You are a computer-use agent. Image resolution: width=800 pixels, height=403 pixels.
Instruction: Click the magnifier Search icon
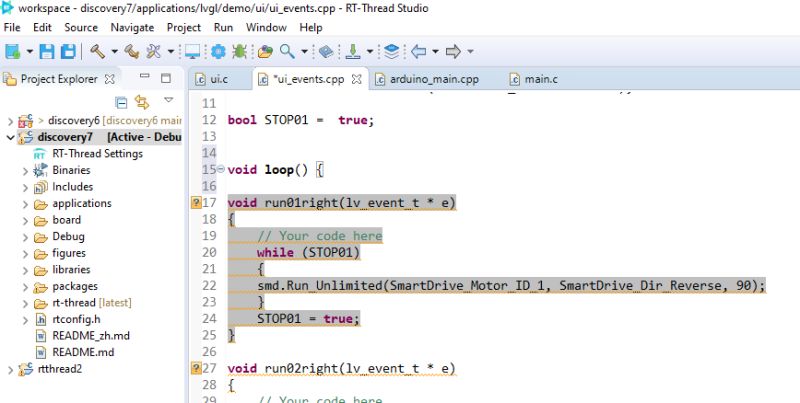pyautogui.click(x=287, y=51)
